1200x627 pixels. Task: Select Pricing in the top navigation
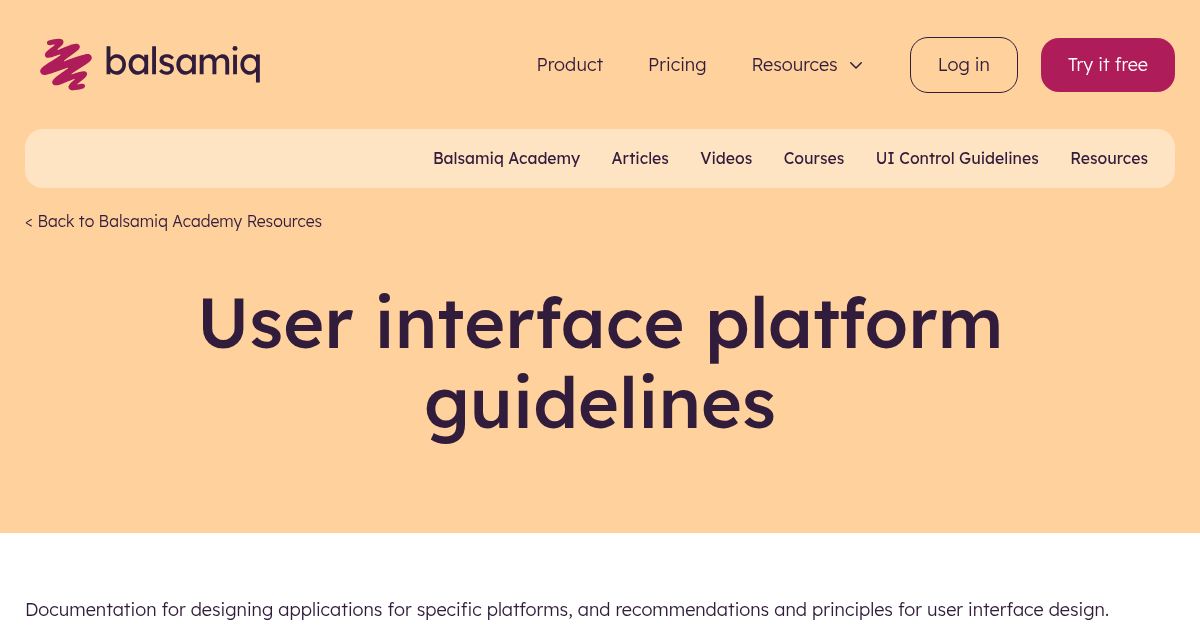tap(677, 65)
